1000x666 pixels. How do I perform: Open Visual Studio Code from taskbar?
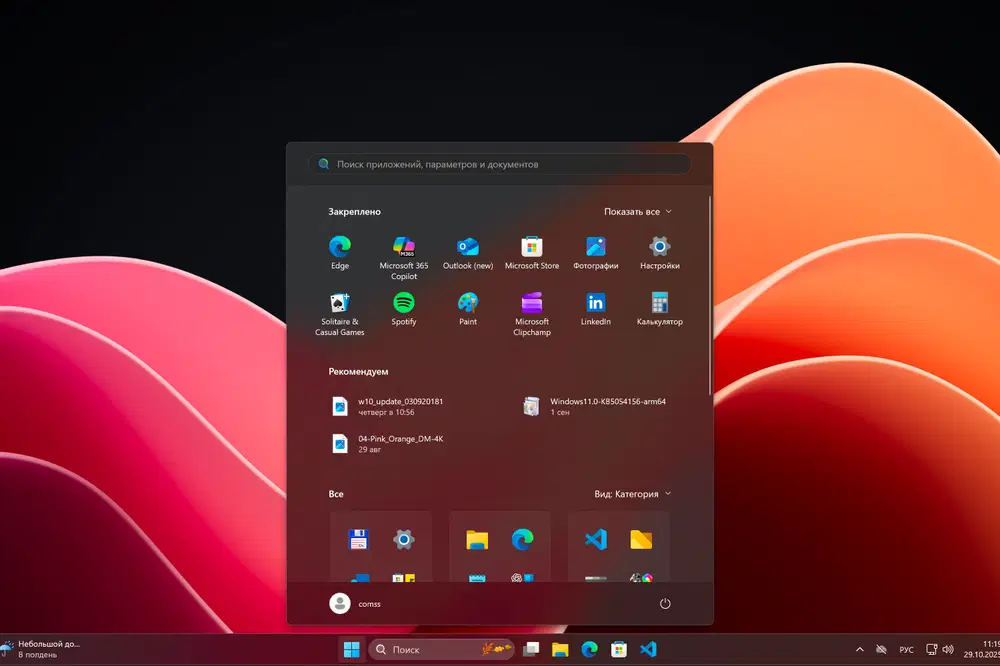(648, 649)
